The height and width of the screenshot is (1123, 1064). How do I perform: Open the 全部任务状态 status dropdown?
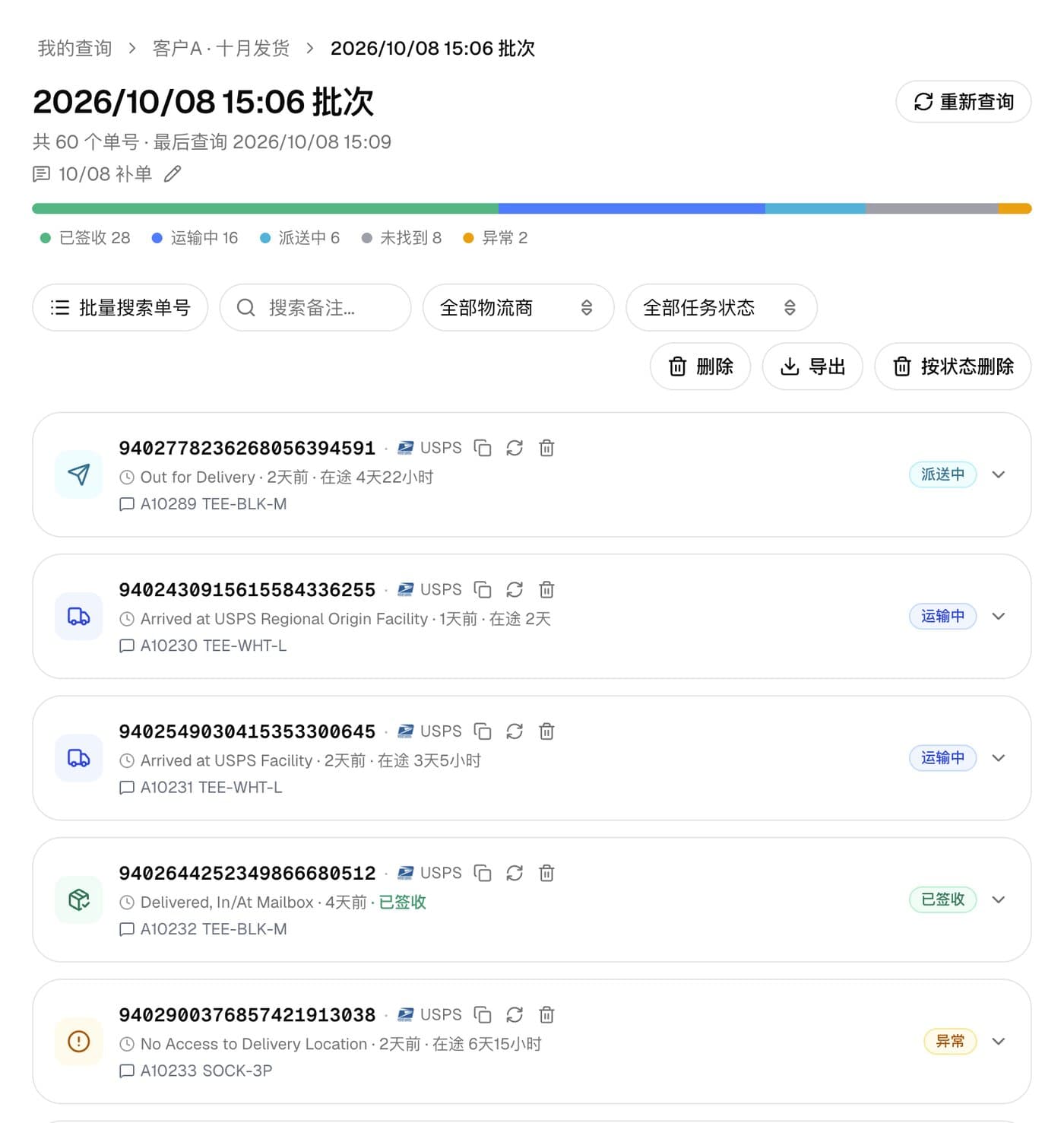(x=721, y=307)
